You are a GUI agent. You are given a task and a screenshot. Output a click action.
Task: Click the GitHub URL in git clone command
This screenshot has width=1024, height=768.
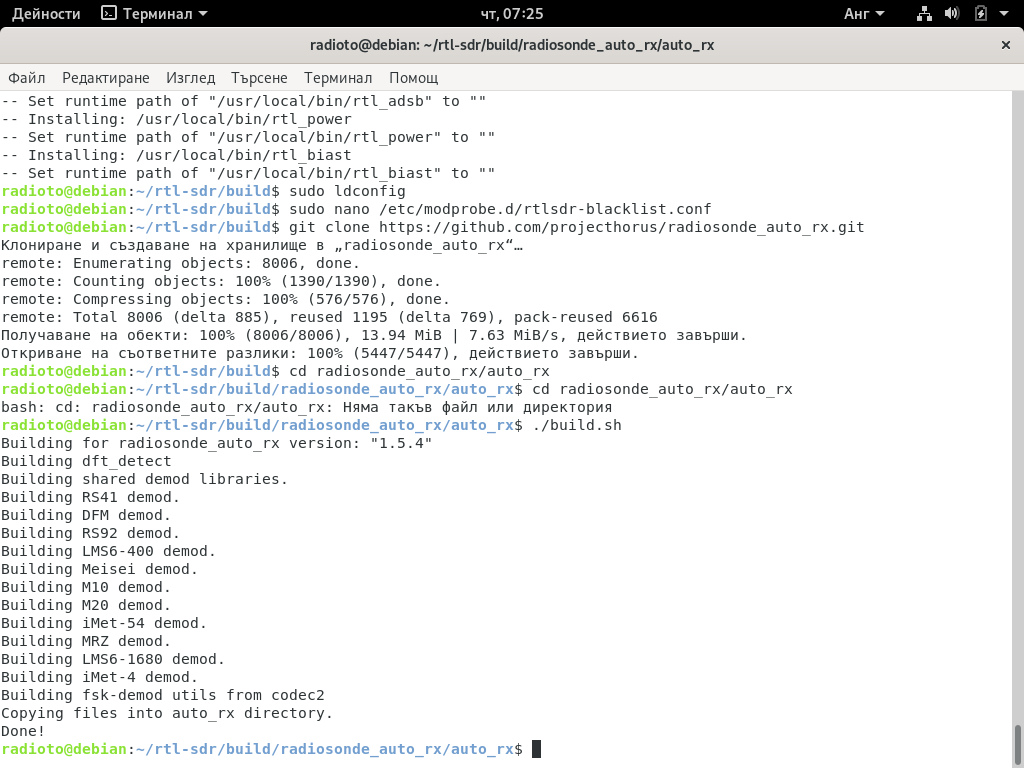621,227
